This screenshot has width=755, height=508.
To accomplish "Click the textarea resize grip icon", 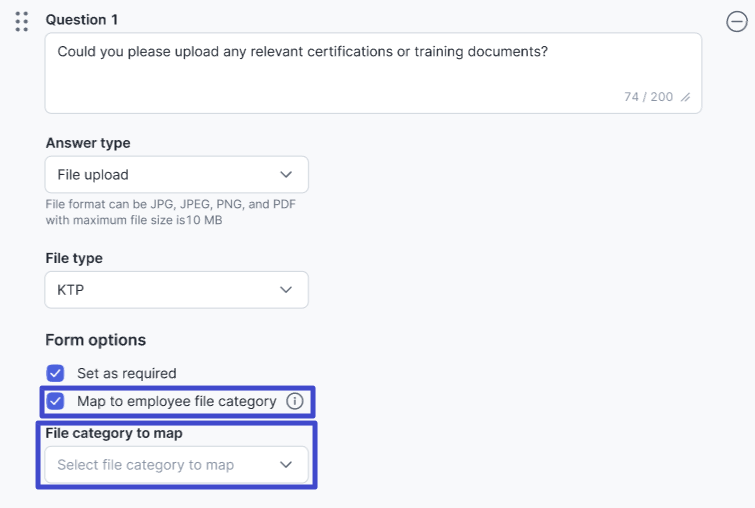I will point(686,97).
